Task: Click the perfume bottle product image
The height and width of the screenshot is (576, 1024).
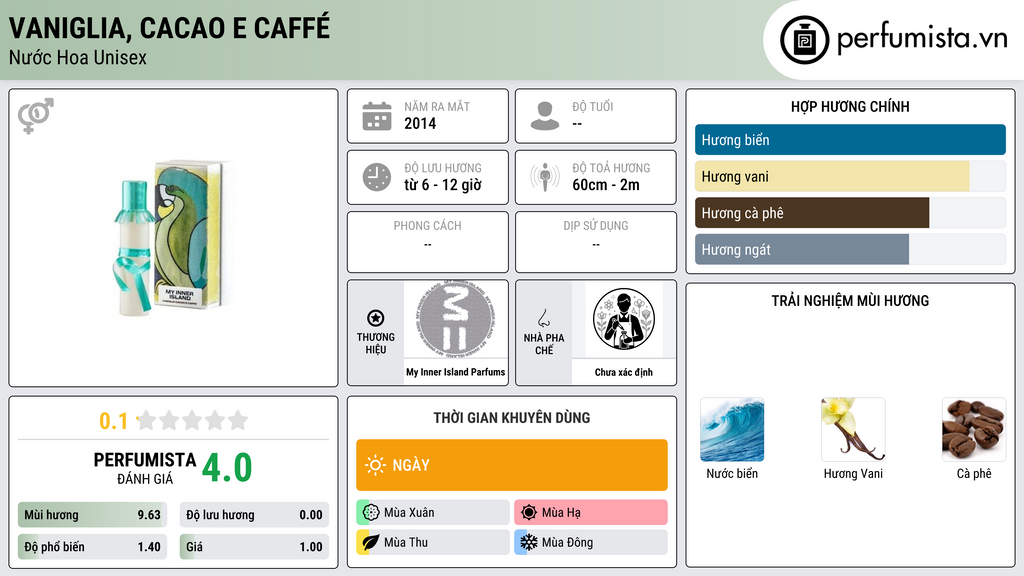Action: (174, 238)
